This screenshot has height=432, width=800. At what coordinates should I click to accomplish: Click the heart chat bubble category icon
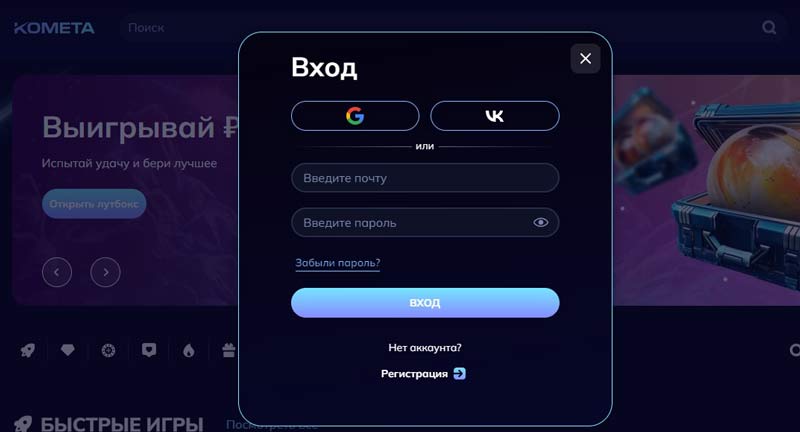click(x=149, y=350)
